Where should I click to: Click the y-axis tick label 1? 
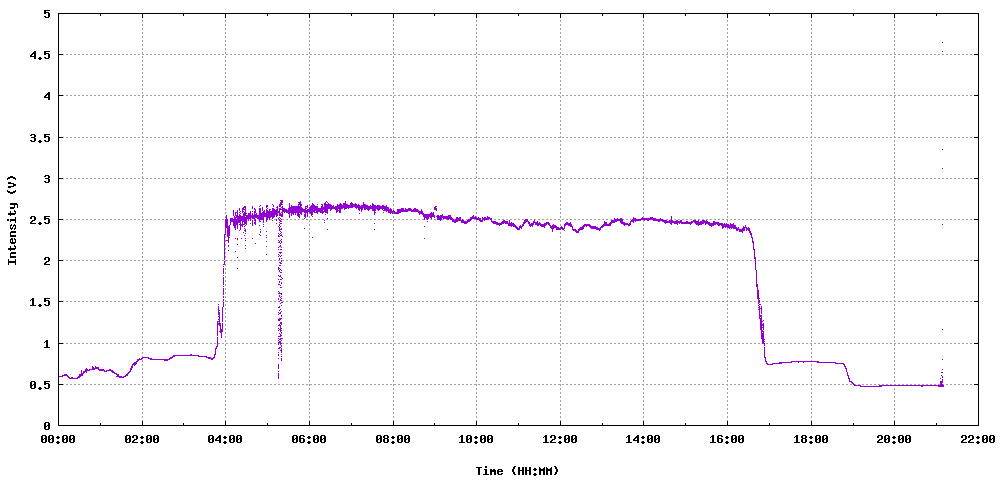click(x=47, y=344)
